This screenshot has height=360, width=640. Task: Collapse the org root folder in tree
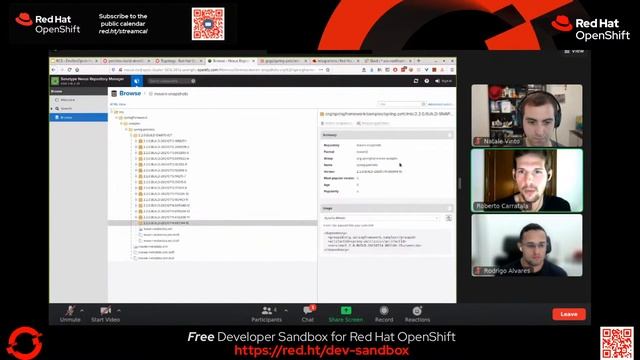(112, 111)
